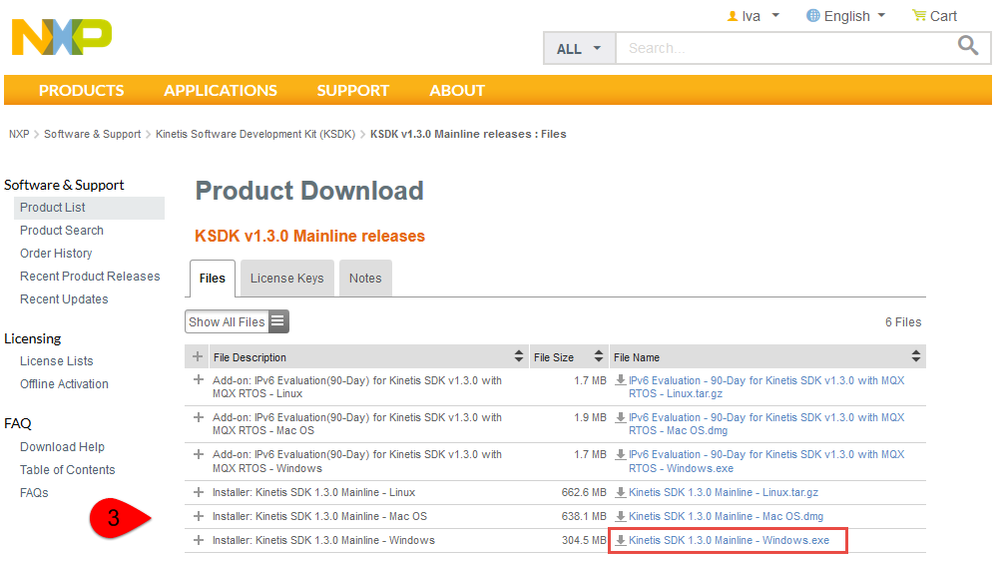Screen dimensions: 999x576
Task: Click download icon for IPv6 Evaluation Windows.exe
Action: point(620,454)
